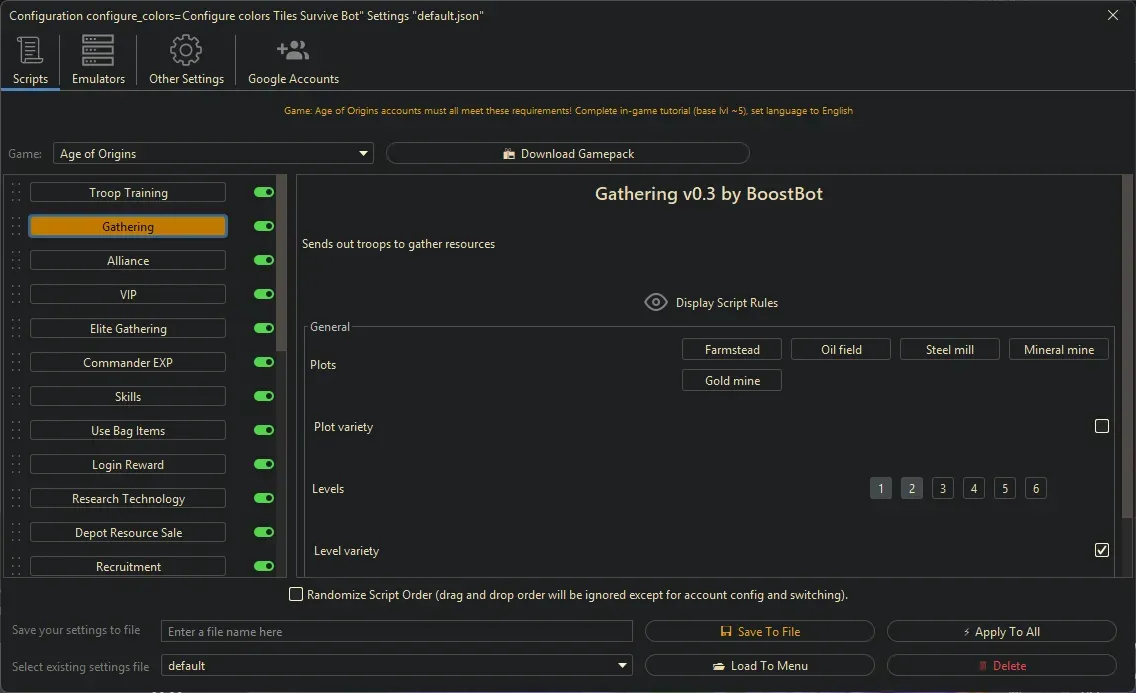Expand the Game selection dropdown

pyautogui.click(x=363, y=154)
